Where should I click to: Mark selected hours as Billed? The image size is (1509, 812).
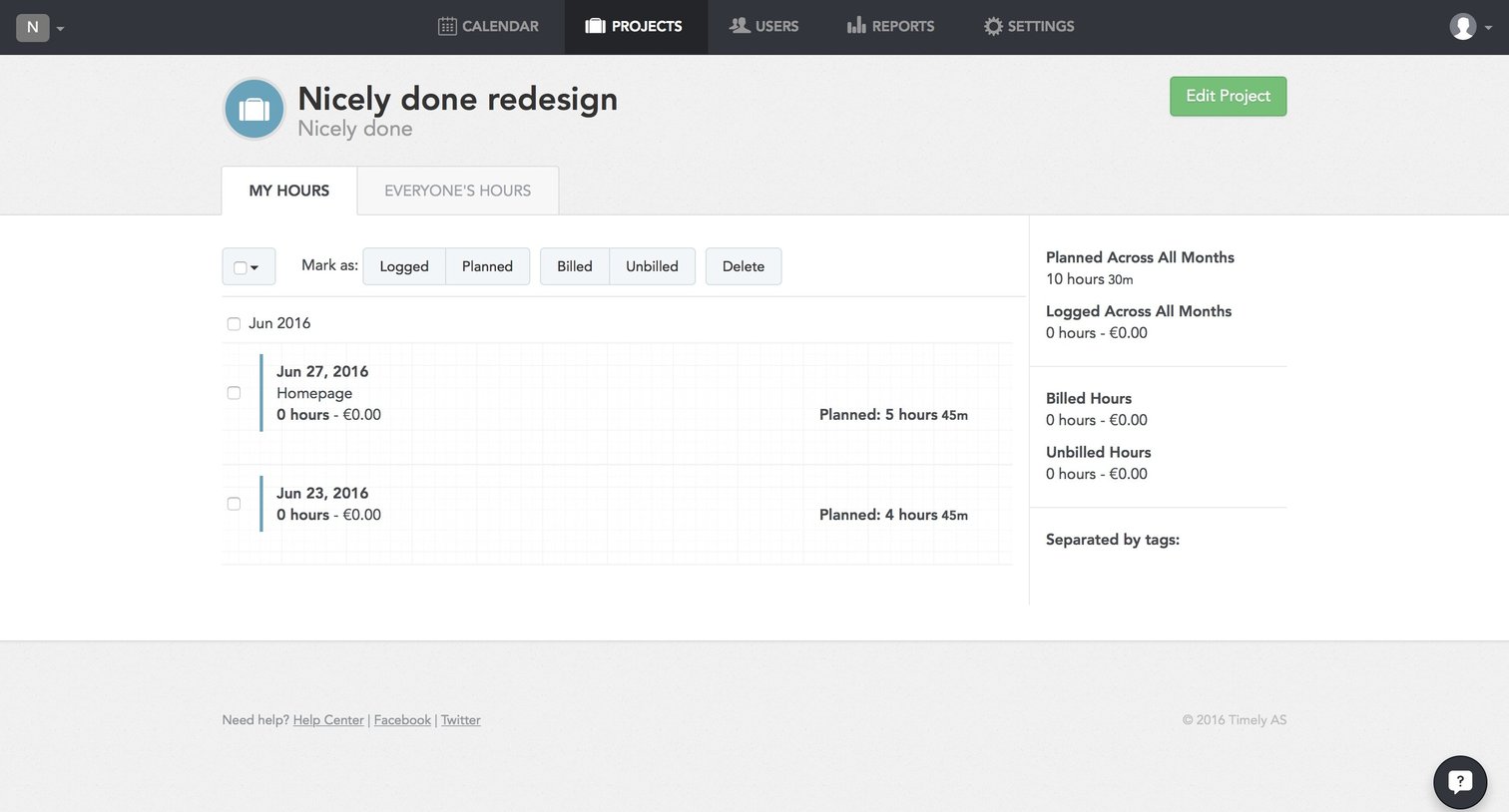tap(575, 266)
